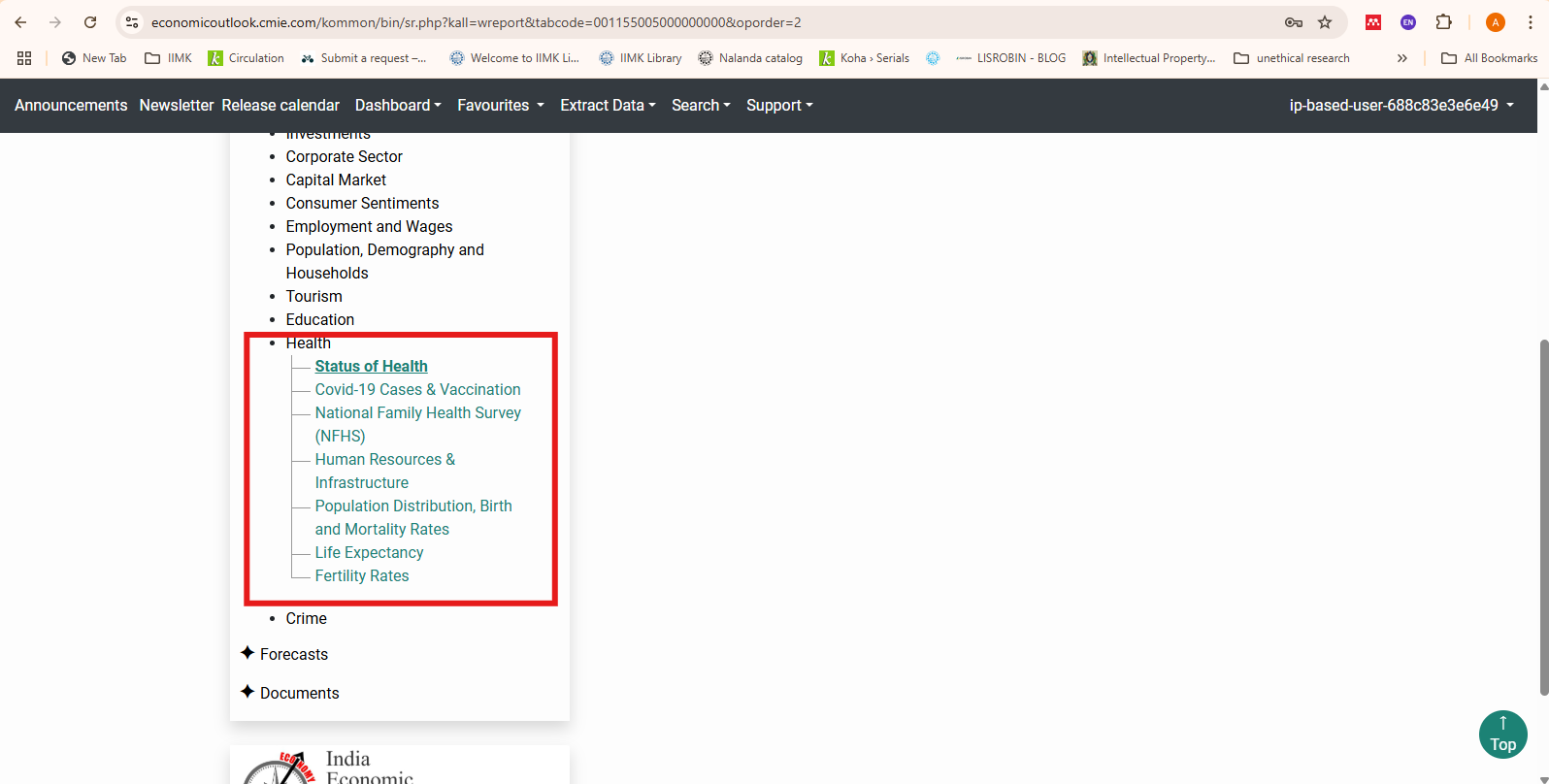
Task: Expand the Forecasts section
Action: click(293, 654)
